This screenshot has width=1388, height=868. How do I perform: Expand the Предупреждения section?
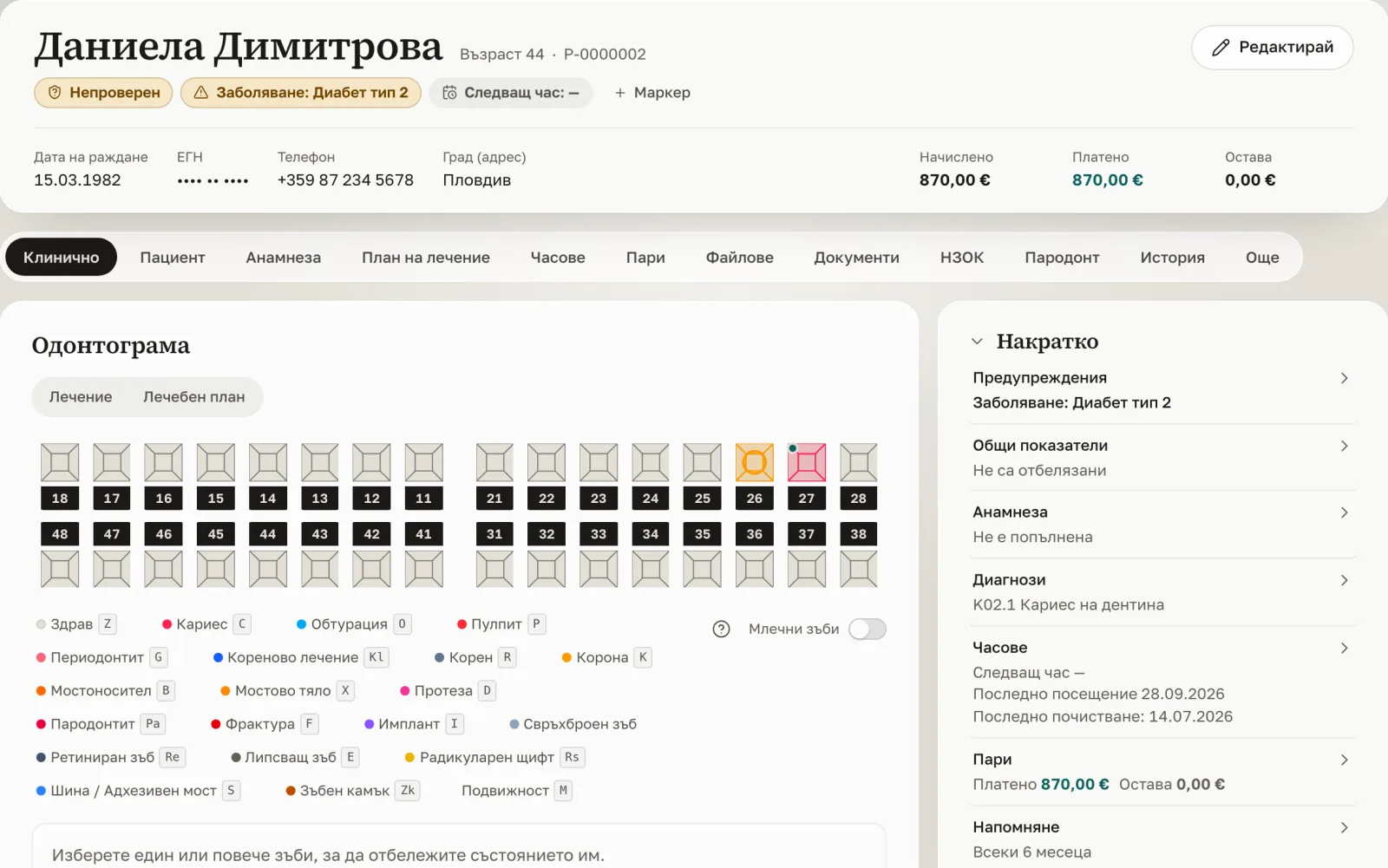click(1162, 390)
